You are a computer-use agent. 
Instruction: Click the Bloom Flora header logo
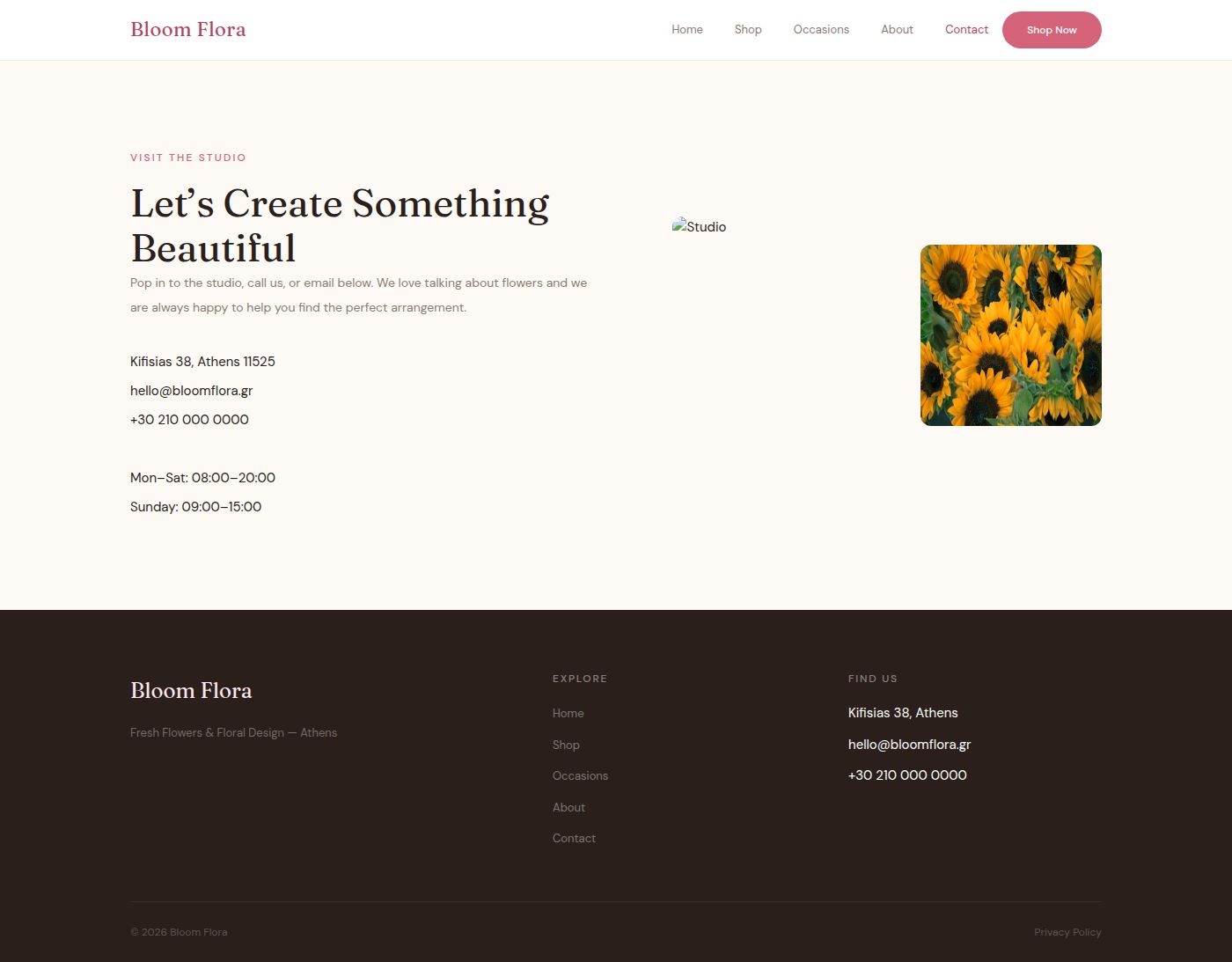coord(187,29)
